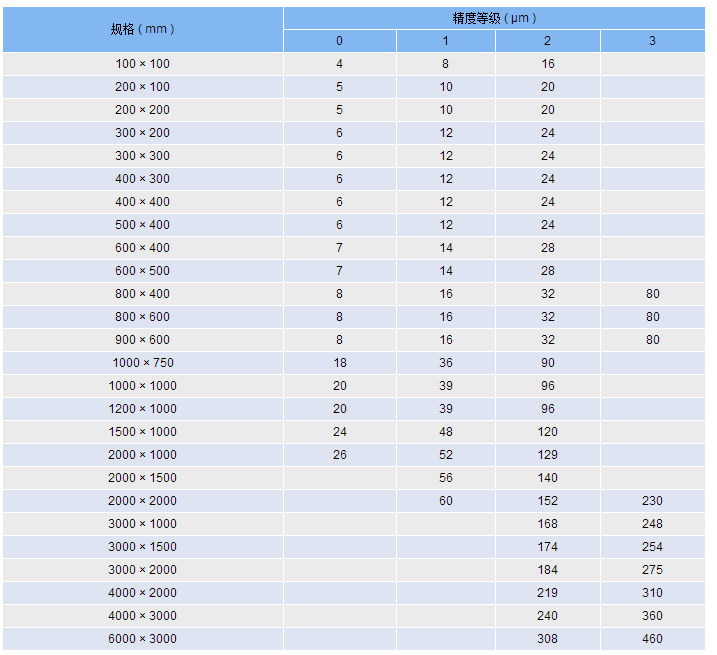The width and height of the screenshot is (717, 655).
Task: Click the 800 × 400 spec cell
Action: 143,294
